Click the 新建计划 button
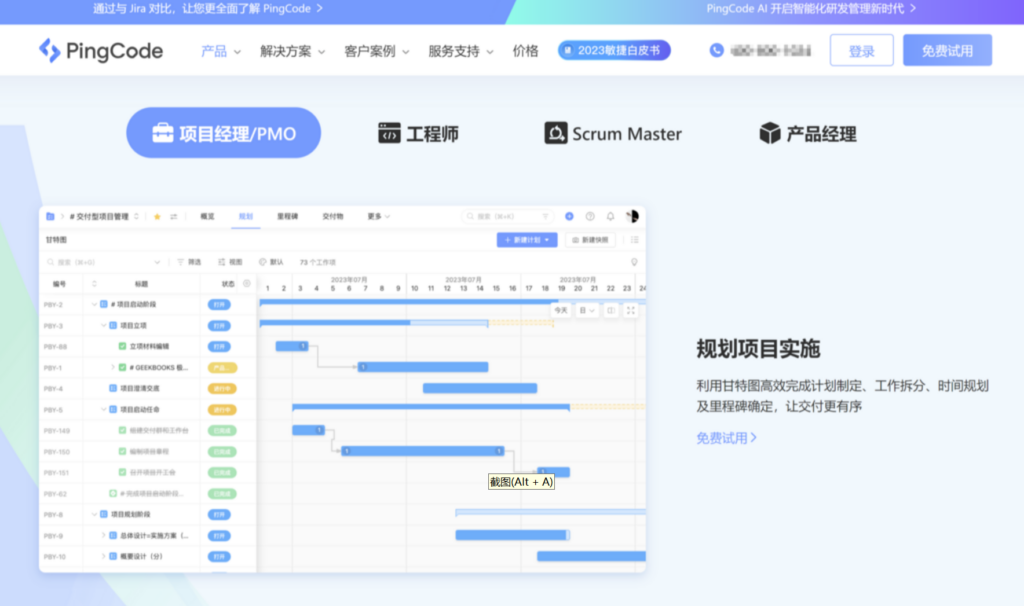 525,239
